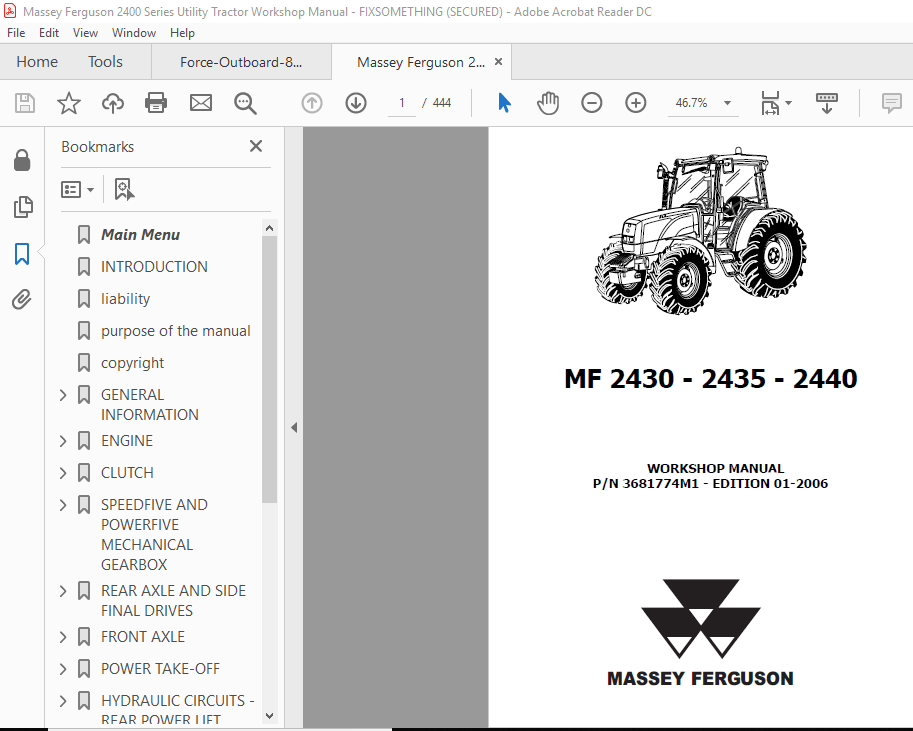Open the zoom percentage dropdown

[x=727, y=103]
